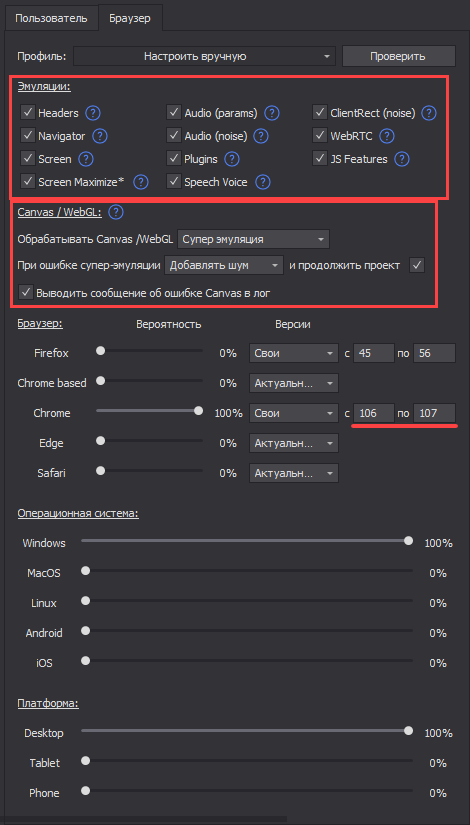Viewport: 470px width, 825px height.
Task: Disable Canvas error log message checkbox
Action: pyautogui.click(x=25, y=293)
